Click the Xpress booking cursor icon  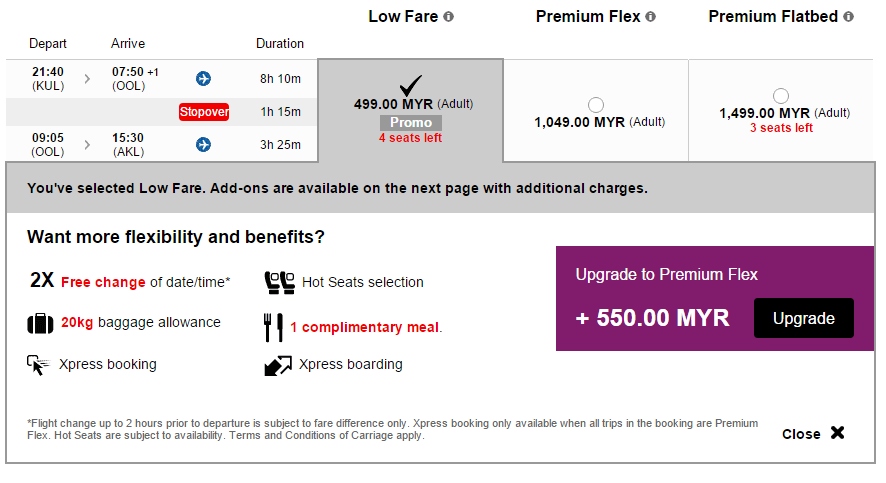[38, 365]
